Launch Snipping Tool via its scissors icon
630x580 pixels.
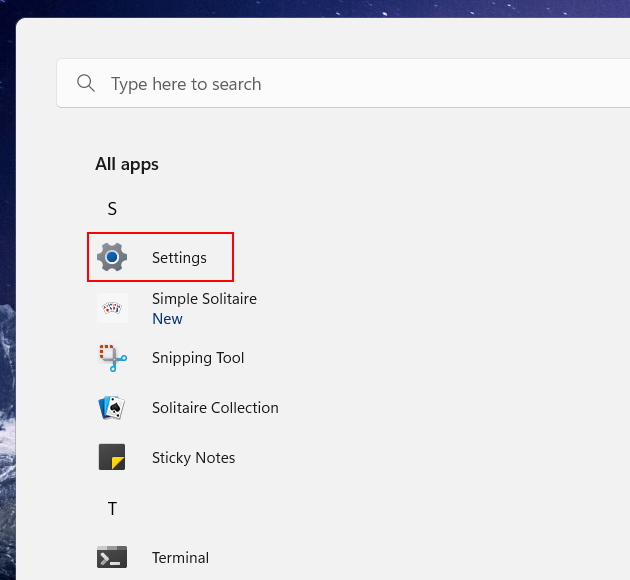112,358
